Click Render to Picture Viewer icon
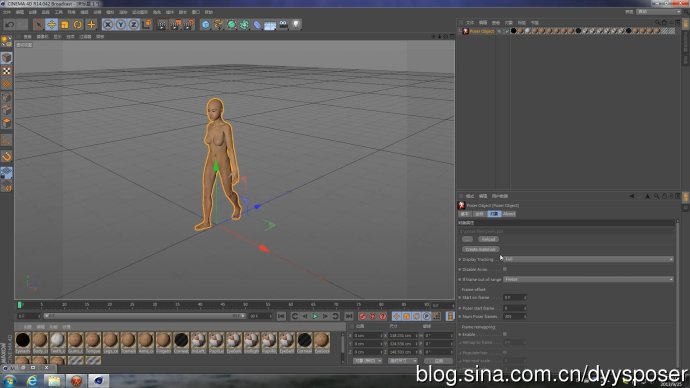The height and width of the screenshot is (388, 690). 176,25
